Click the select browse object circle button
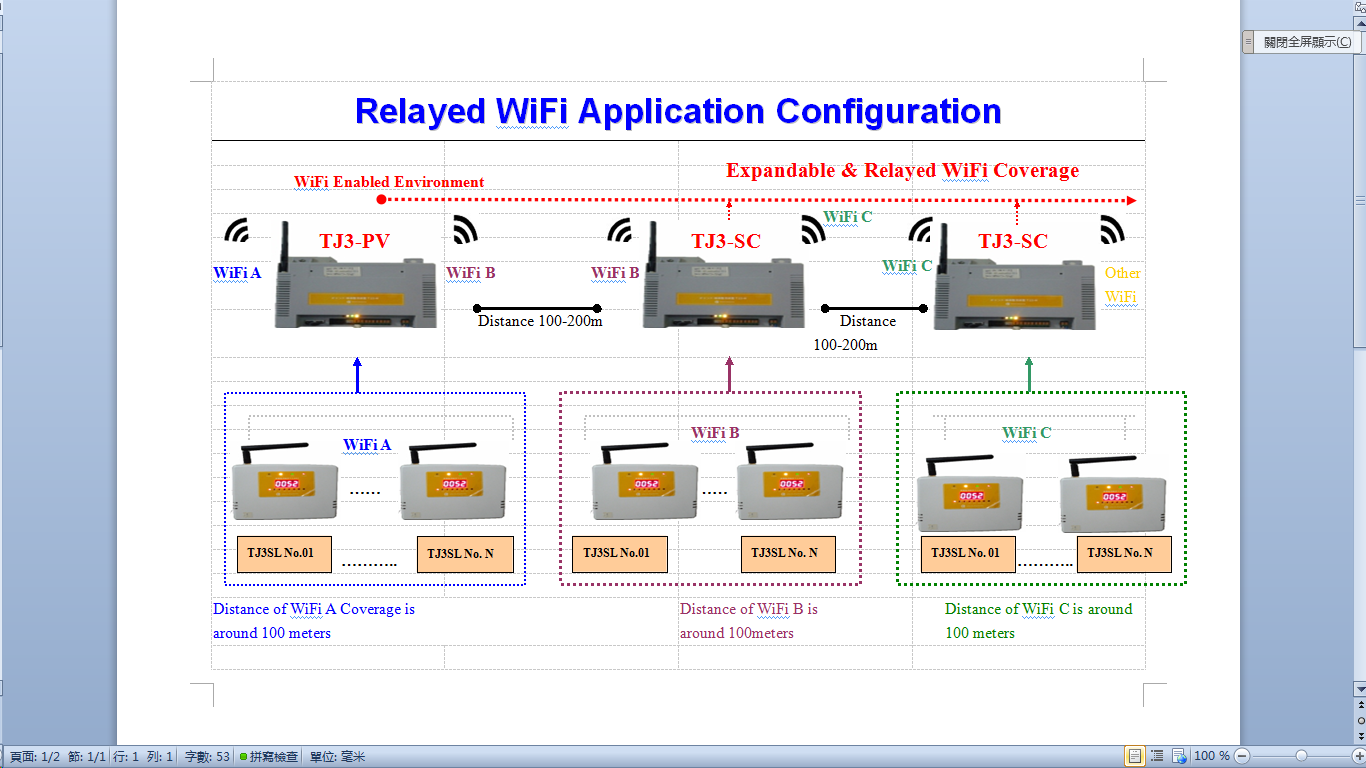 pyautogui.click(x=1360, y=720)
